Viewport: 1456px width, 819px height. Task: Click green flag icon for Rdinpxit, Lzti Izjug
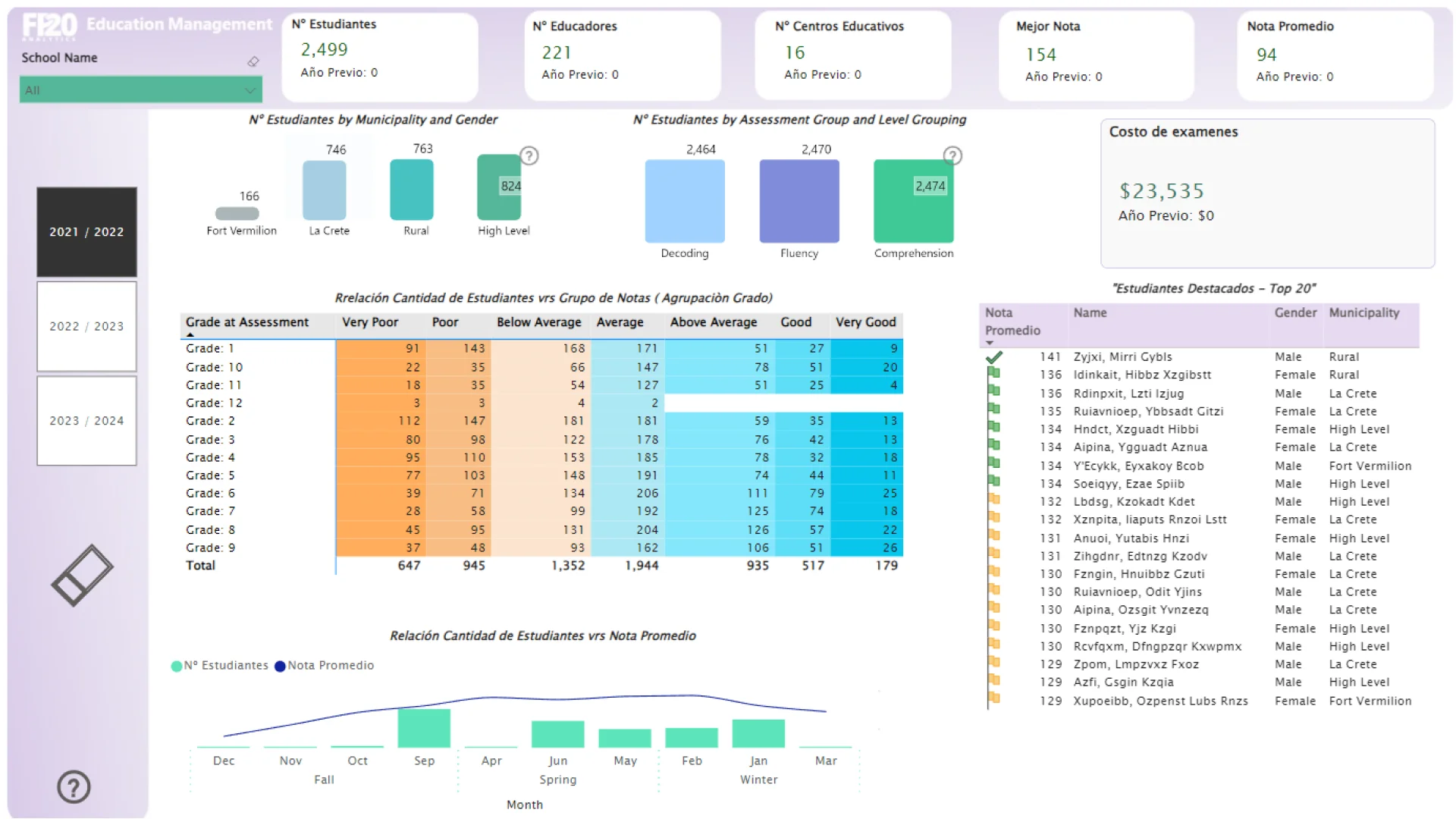tap(994, 391)
